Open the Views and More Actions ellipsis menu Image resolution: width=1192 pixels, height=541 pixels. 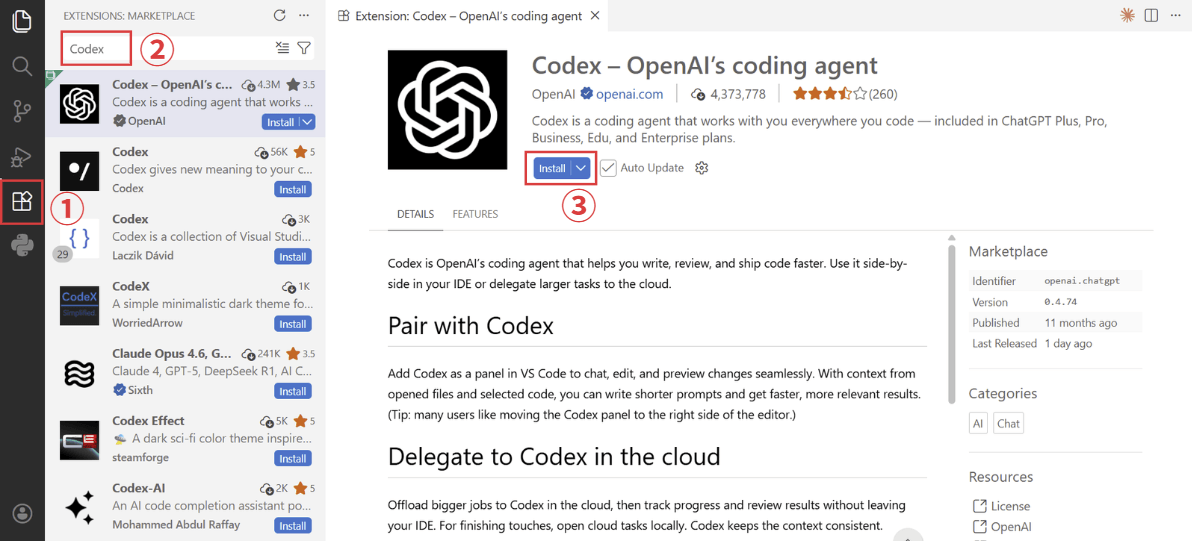point(304,16)
